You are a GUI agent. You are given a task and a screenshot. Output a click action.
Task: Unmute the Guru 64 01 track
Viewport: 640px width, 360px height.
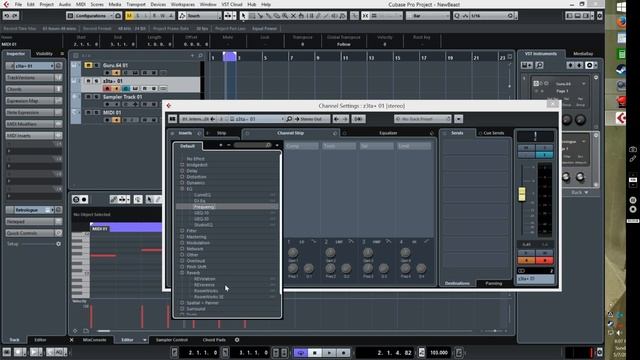click(88, 65)
